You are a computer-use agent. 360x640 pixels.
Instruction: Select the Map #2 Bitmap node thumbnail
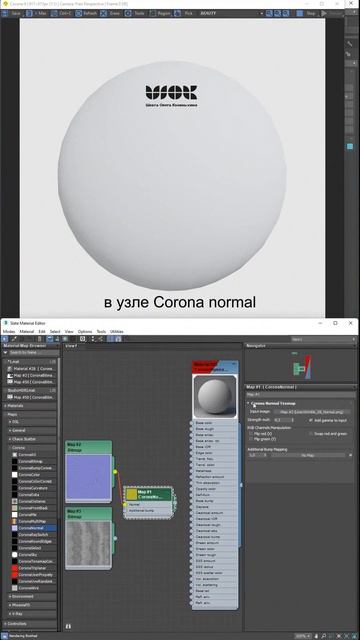pyautogui.click(x=89, y=477)
